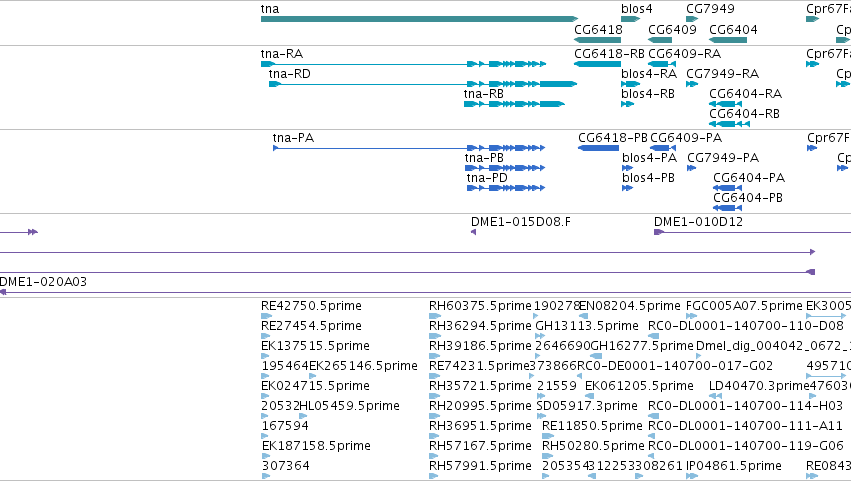Choose EST RC0-DL0001-140700-119-G06
851x481 pixels.
pyautogui.click(x=746, y=446)
